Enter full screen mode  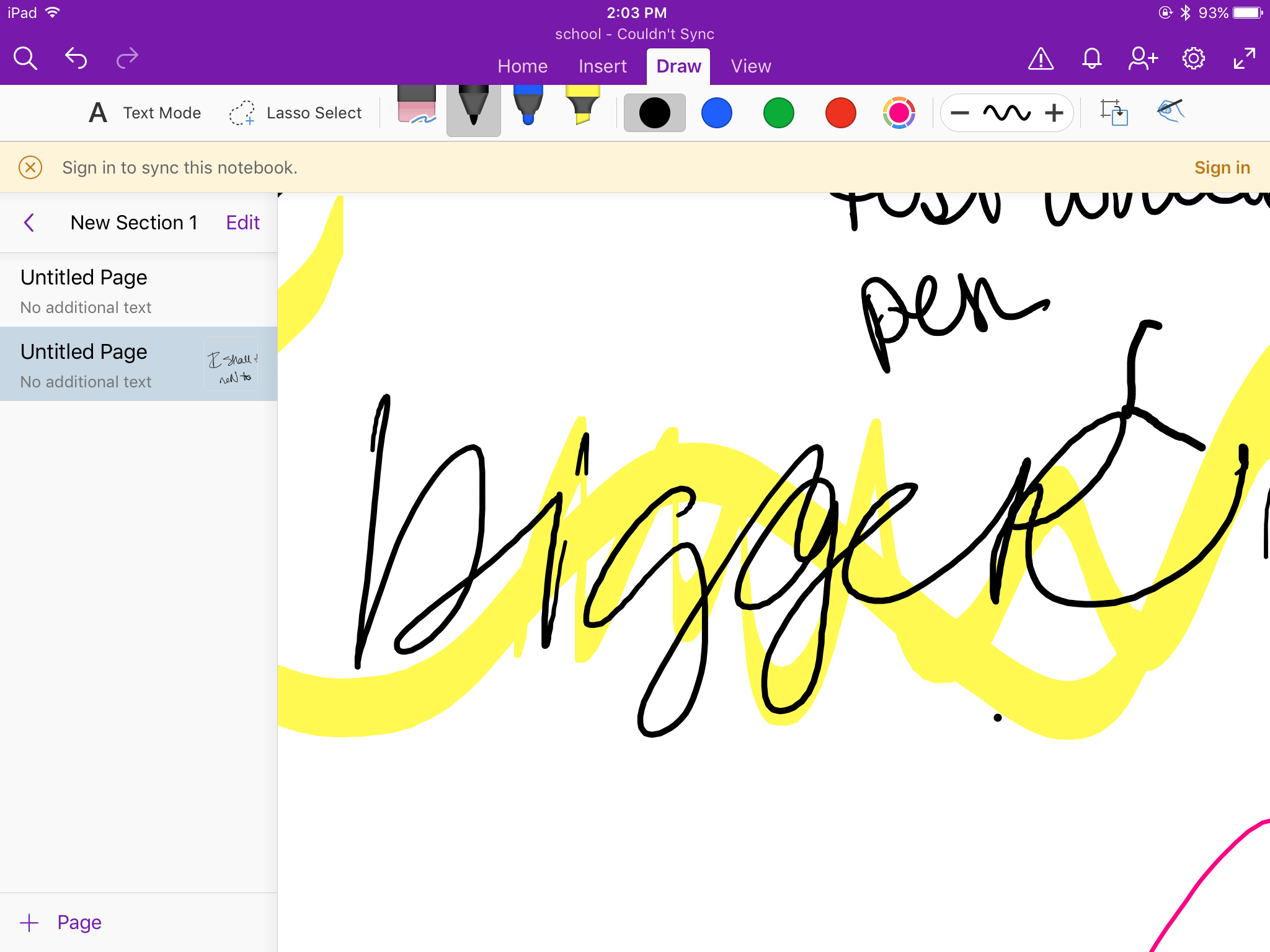coord(1244,59)
